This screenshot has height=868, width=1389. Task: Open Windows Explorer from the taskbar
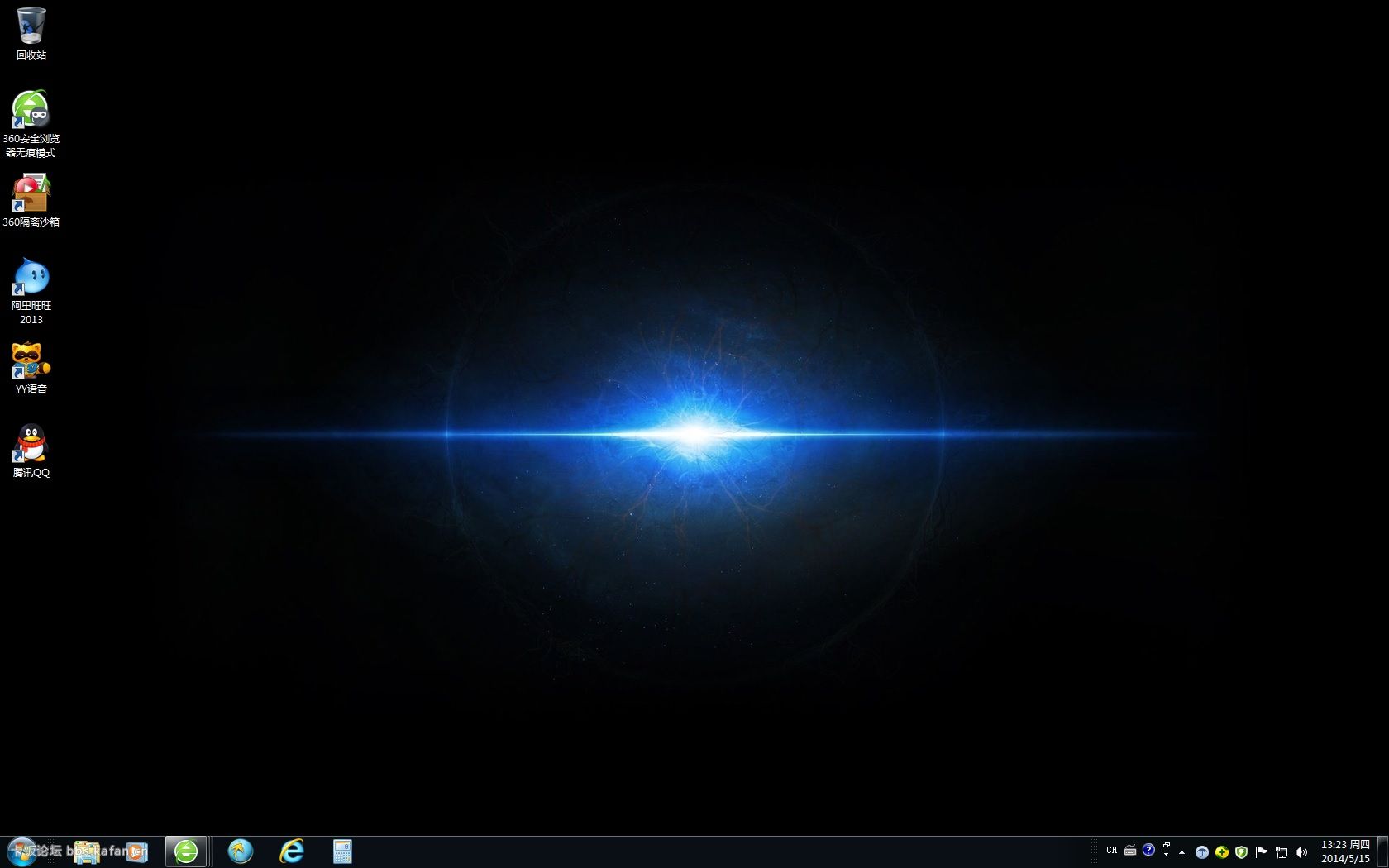[87, 852]
